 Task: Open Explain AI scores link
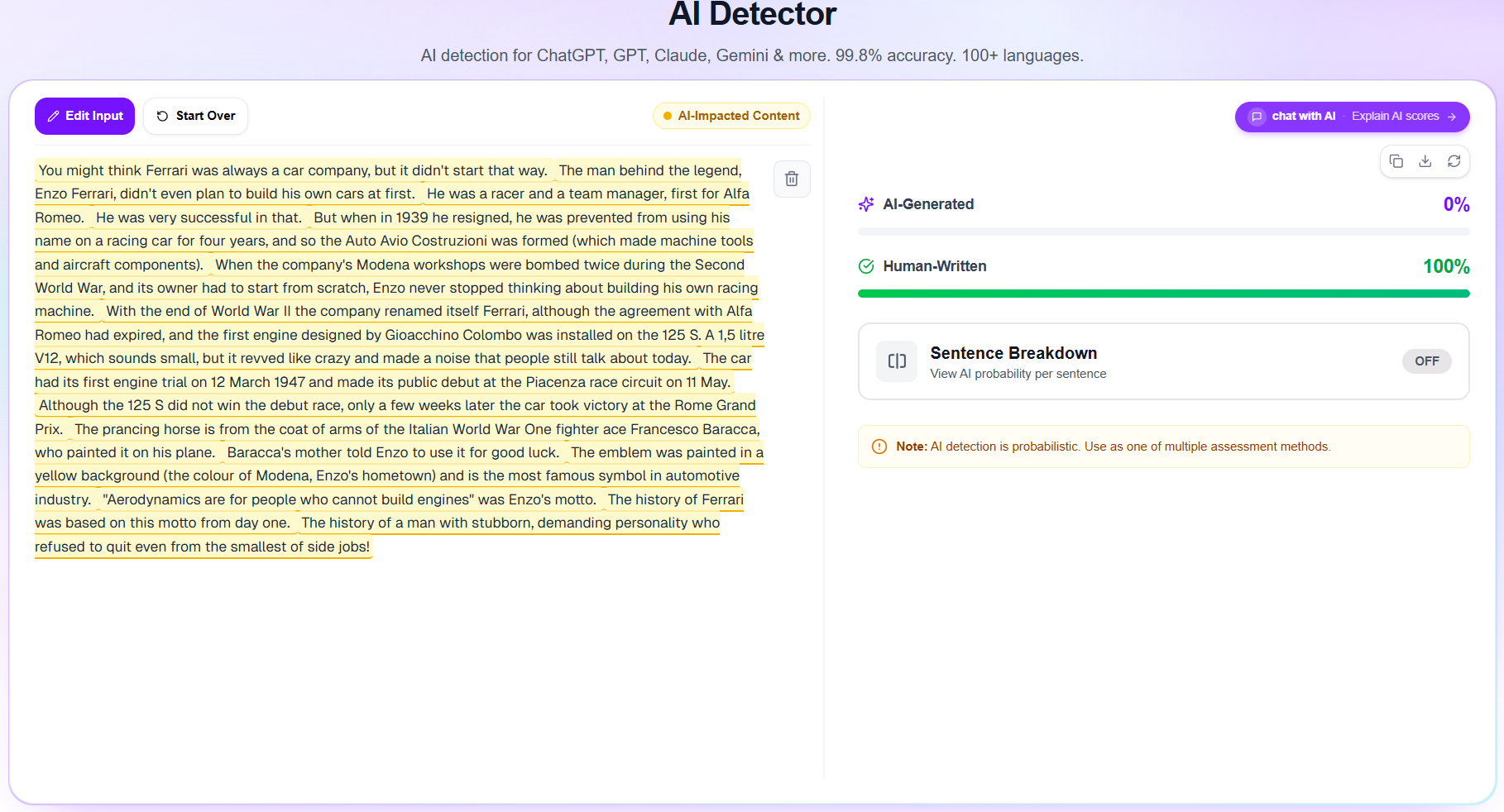(x=1395, y=117)
